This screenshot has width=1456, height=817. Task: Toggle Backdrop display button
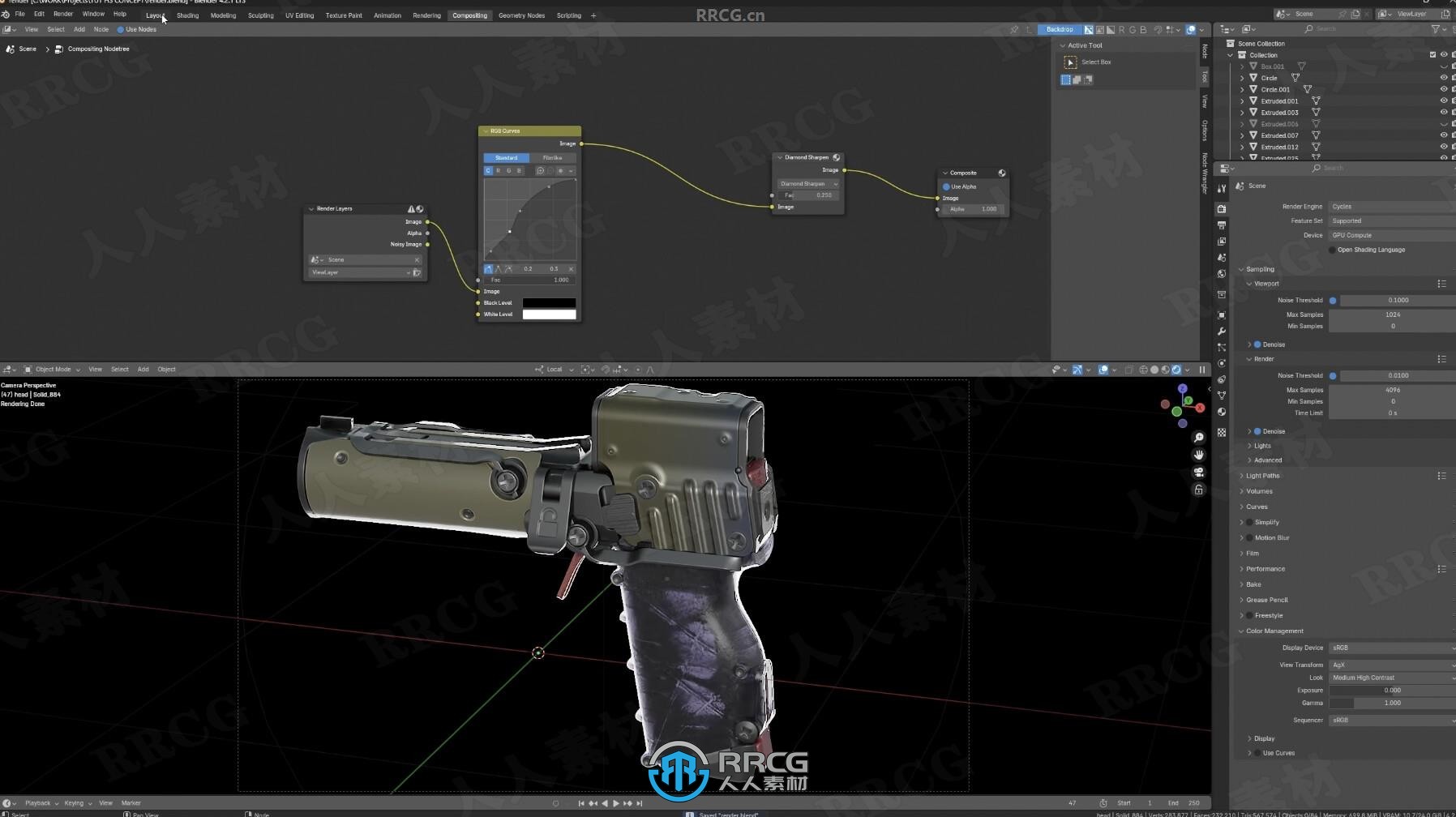(1059, 30)
